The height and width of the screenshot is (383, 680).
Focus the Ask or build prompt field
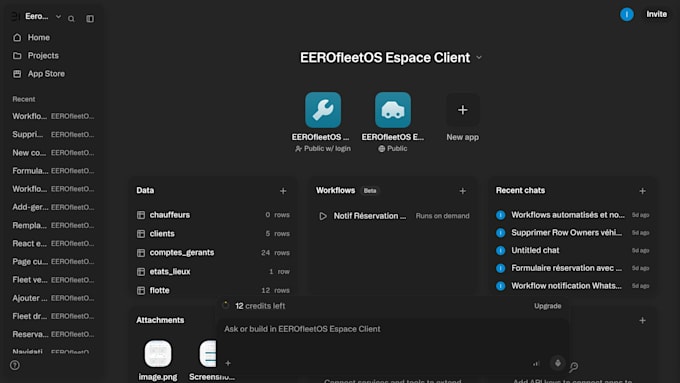pyautogui.click(x=392, y=329)
